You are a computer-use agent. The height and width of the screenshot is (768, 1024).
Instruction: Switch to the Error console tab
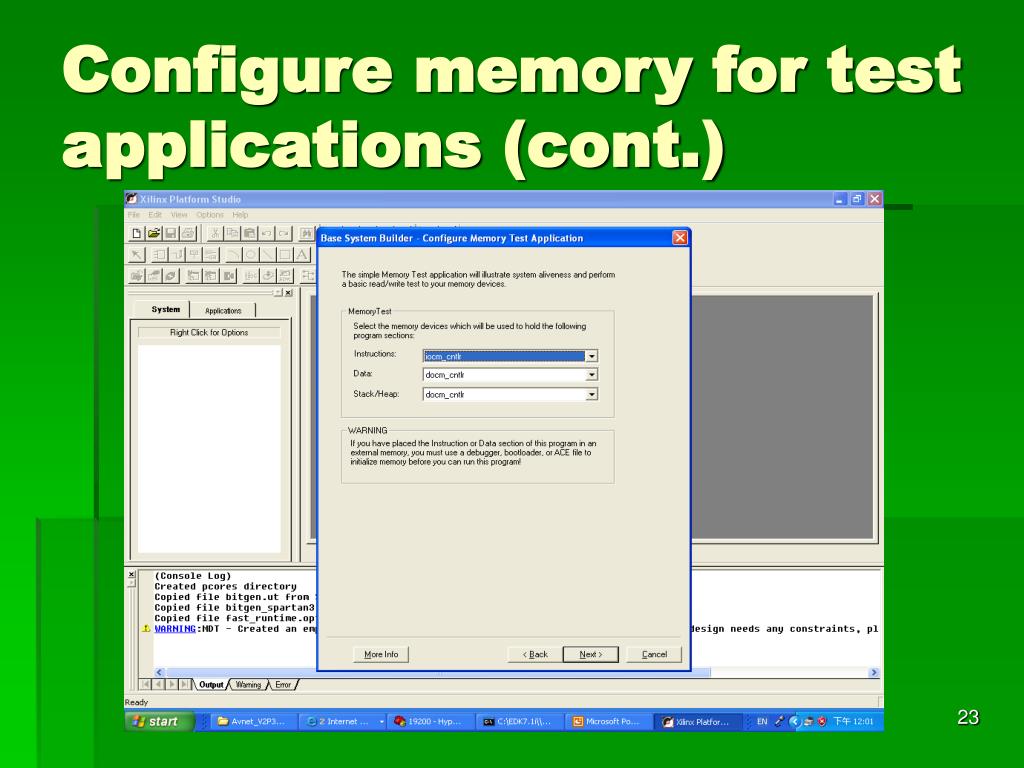[x=283, y=684]
